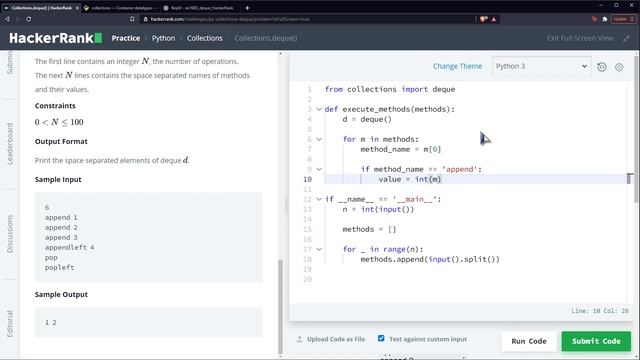The width and height of the screenshot is (640, 360).
Task: Click the Change Theme link
Action: click(x=457, y=66)
